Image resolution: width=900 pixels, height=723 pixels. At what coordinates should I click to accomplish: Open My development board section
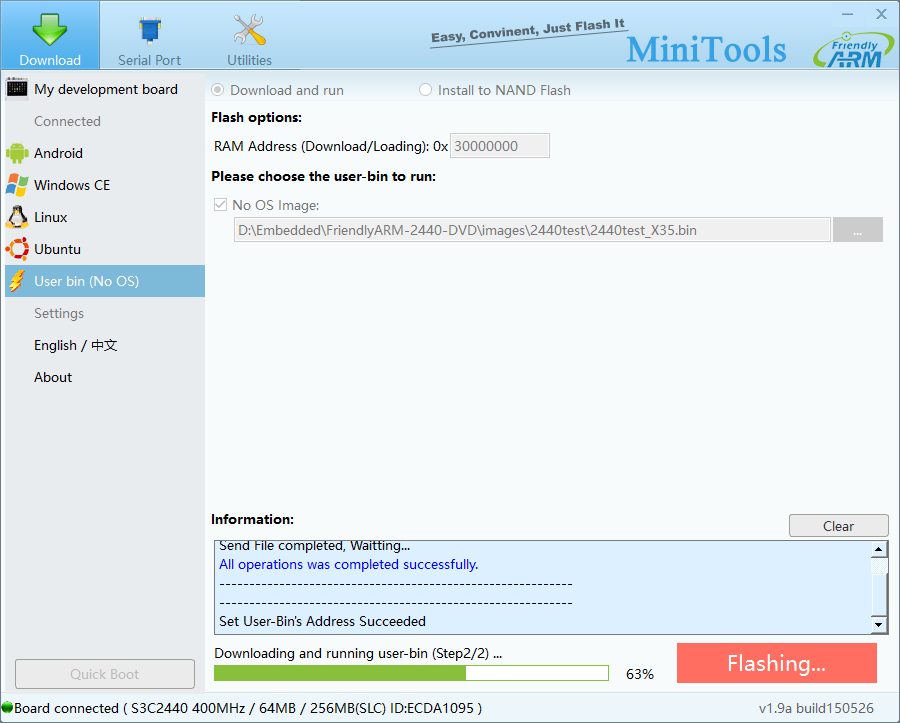(x=106, y=89)
